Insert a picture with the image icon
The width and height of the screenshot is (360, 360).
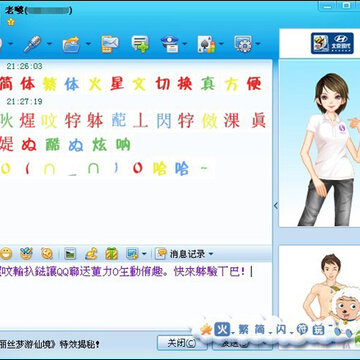coord(70,254)
